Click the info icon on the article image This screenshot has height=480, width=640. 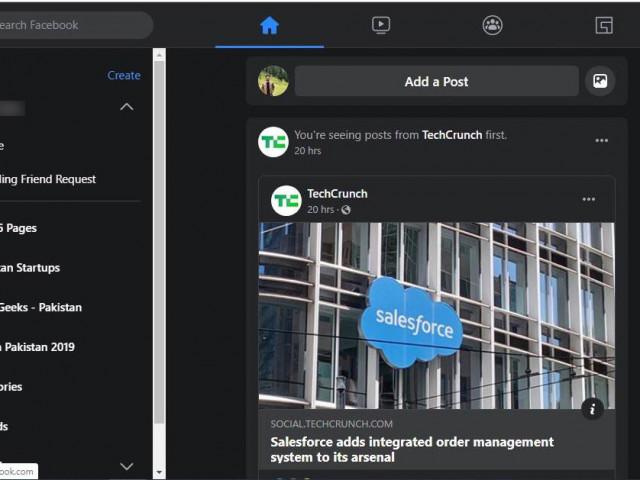(592, 409)
